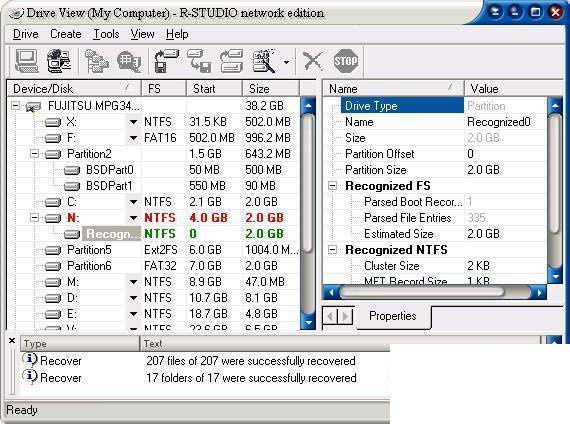The image size is (570, 424).
Task: Click the red STOP icon
Action: pos(345,61)
